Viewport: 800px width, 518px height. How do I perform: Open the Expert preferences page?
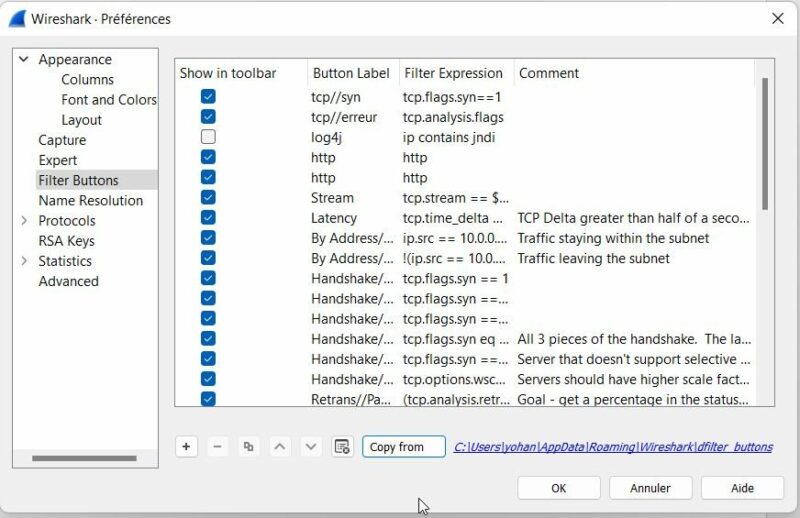(x=58, y=160)
